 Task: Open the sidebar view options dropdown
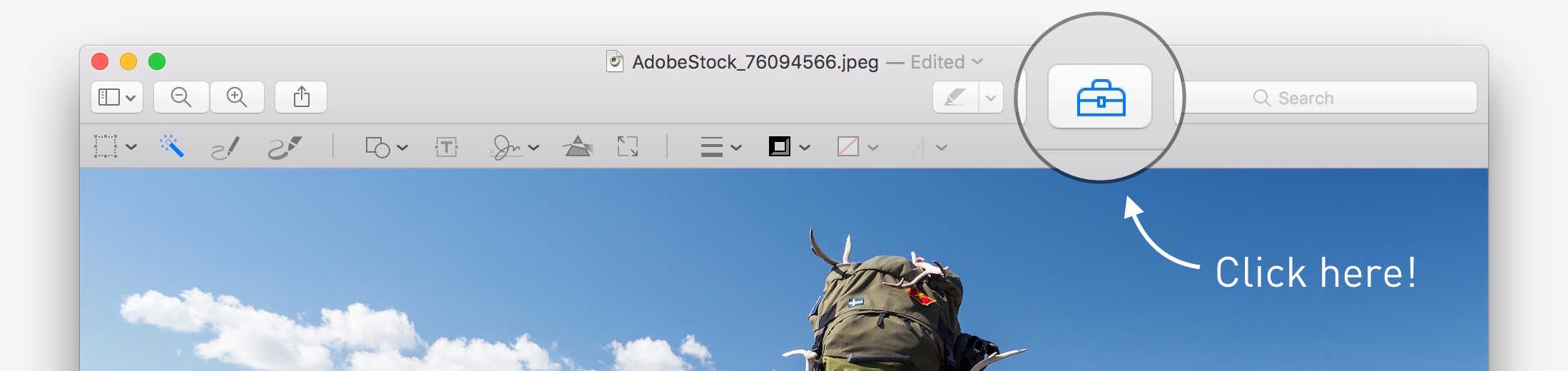tap(116, 97)
